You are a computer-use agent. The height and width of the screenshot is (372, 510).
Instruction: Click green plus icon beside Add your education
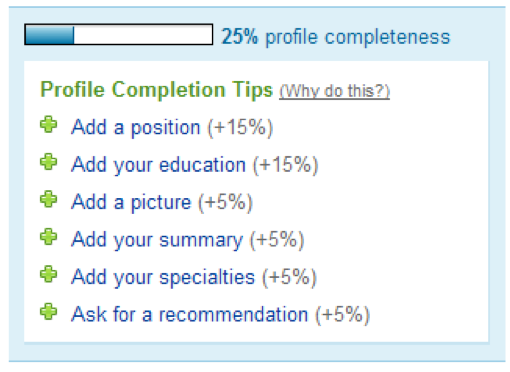point(49,162)
